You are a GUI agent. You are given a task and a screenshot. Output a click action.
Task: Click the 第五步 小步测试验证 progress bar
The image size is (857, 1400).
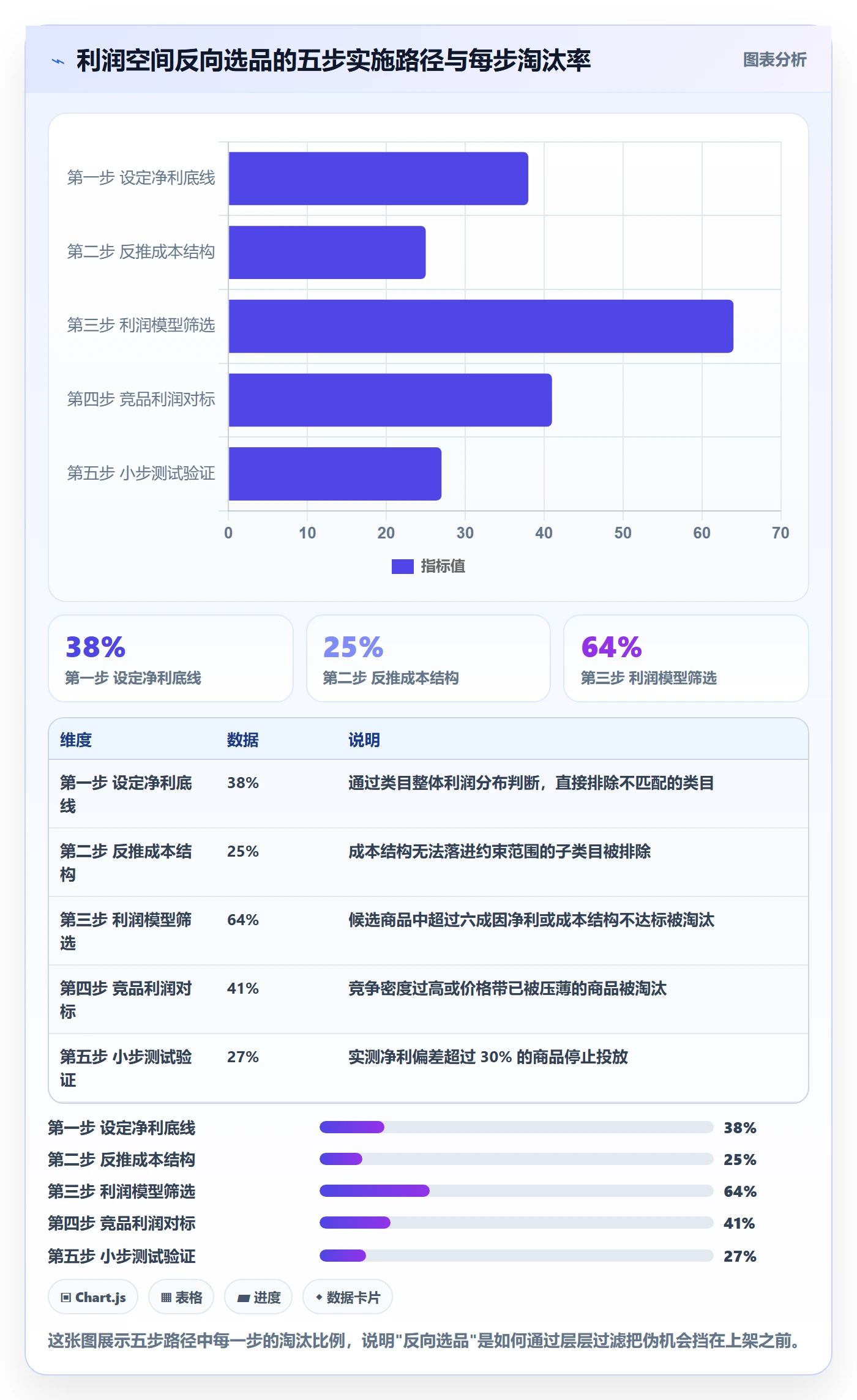click(517, 1256)
